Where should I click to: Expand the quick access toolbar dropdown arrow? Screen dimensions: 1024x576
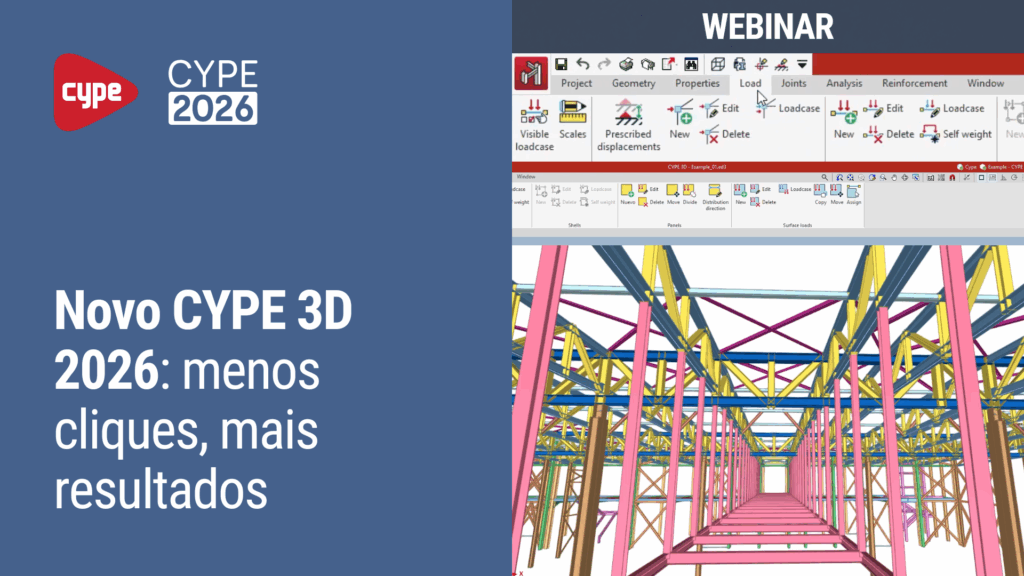(802, 64)
